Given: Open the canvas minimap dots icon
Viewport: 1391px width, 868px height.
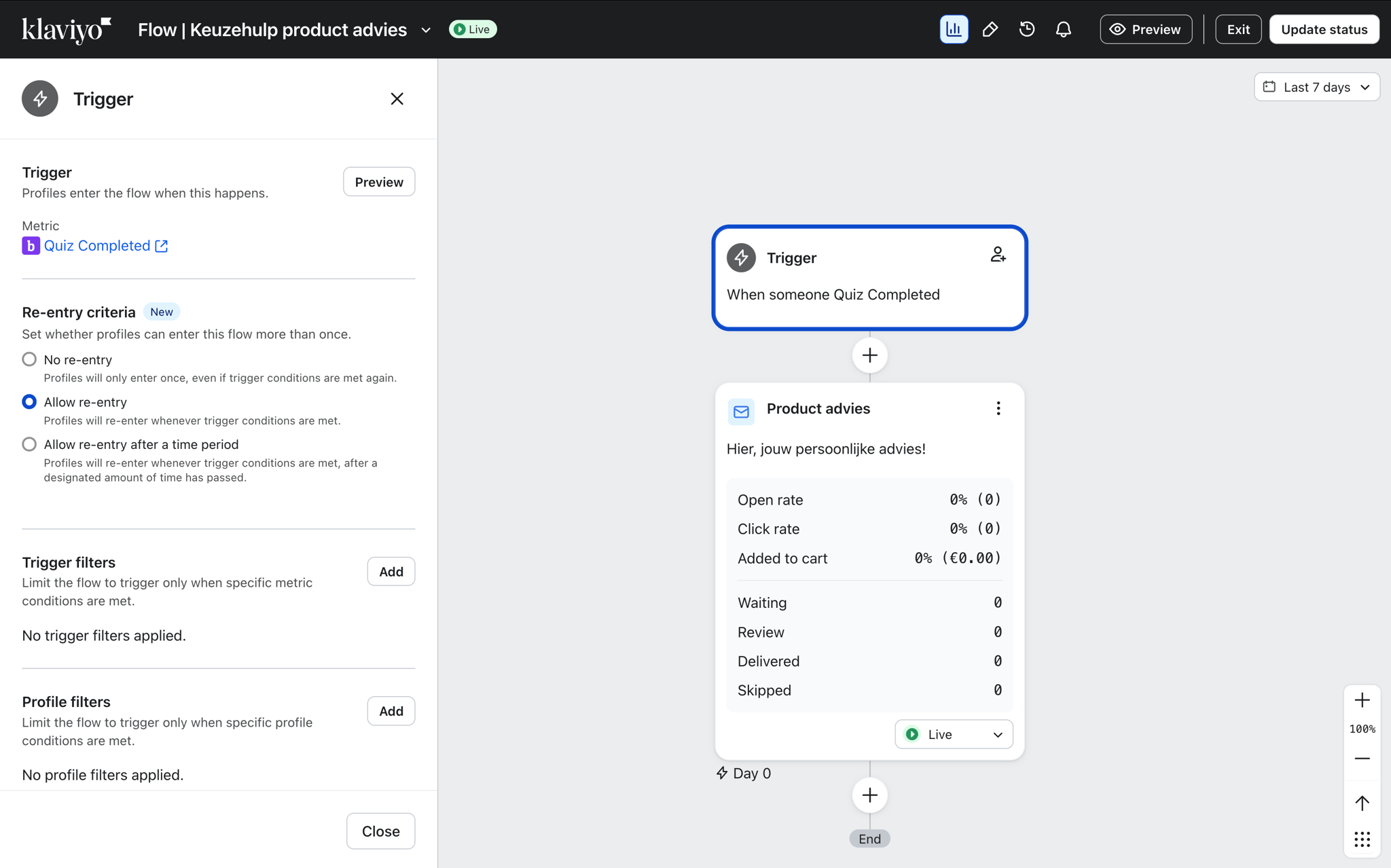Looking at the screenshot, I should pyautogui.click(x=1362, y=839).
